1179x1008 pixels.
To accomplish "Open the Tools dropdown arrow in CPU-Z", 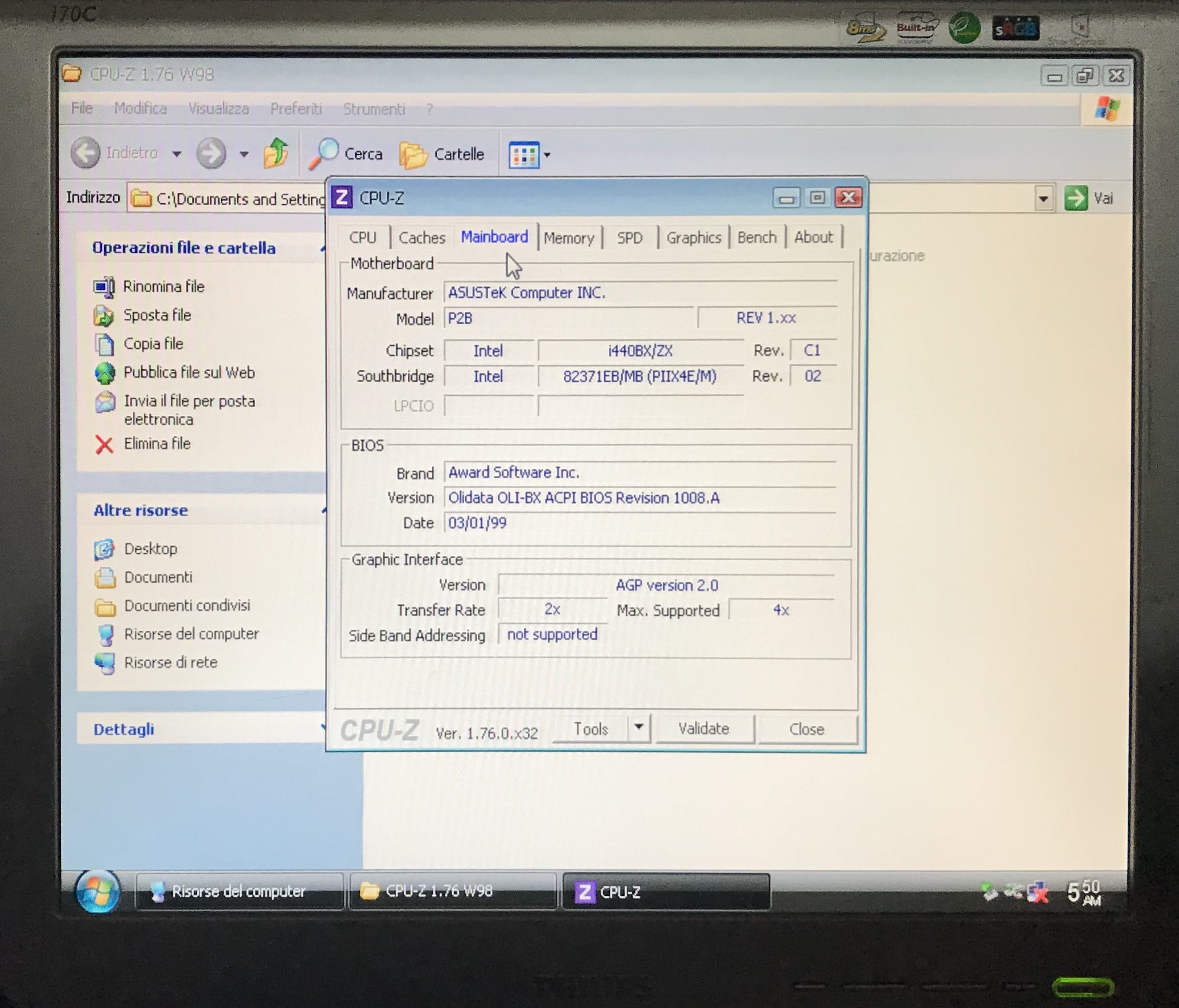I will click(639, 727).
